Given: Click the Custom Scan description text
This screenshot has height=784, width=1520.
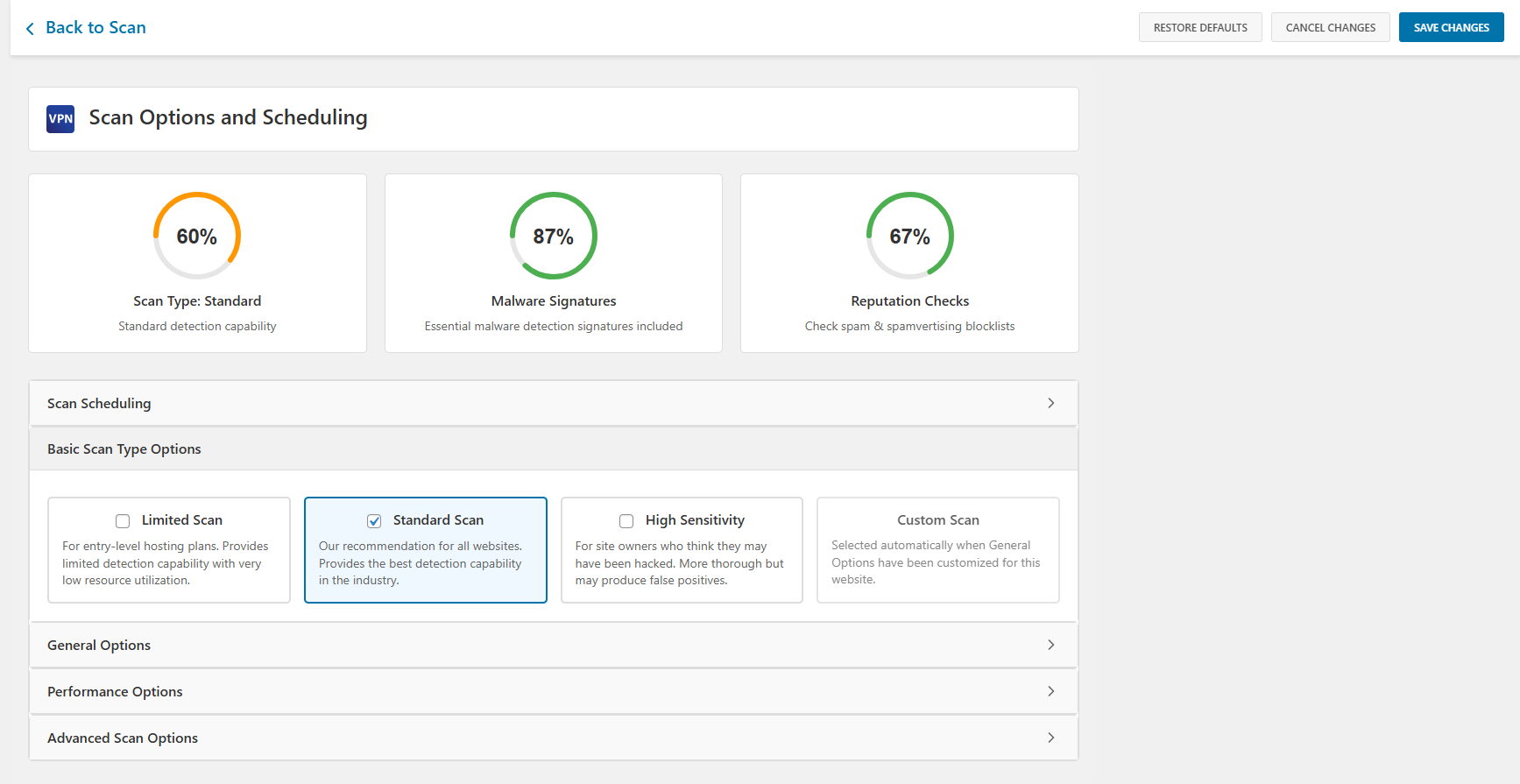Looking at the screenshot, I should click(936, 562).
